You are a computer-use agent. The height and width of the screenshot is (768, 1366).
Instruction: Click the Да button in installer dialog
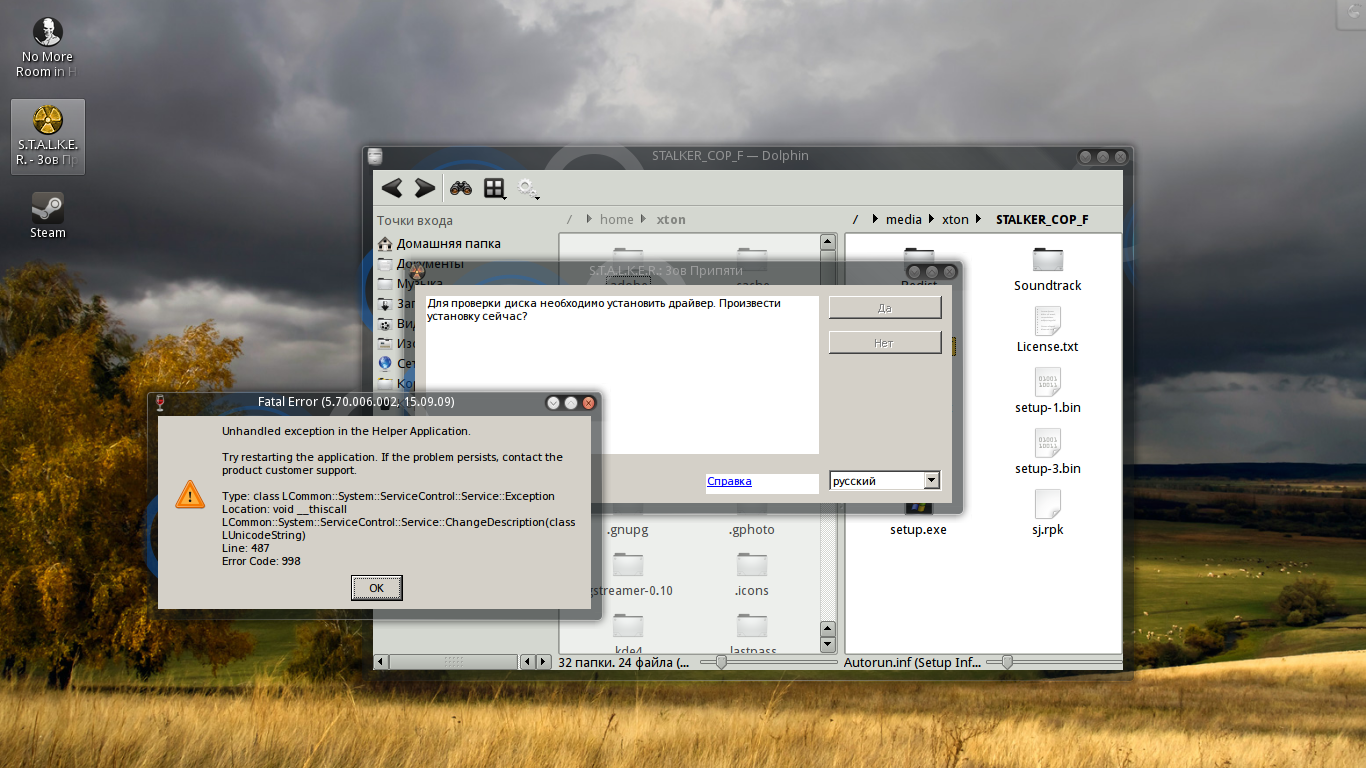(x=885, y=308)
